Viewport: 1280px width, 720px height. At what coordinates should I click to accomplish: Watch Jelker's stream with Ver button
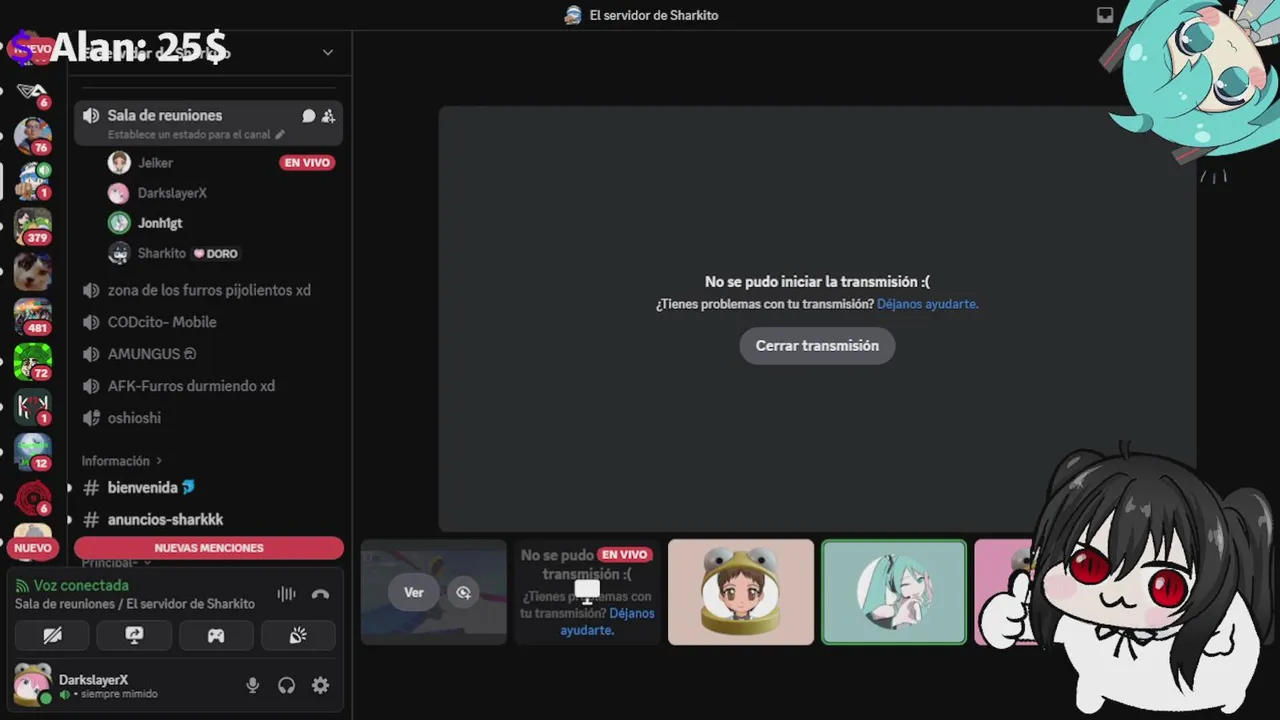tap(414, 593)
